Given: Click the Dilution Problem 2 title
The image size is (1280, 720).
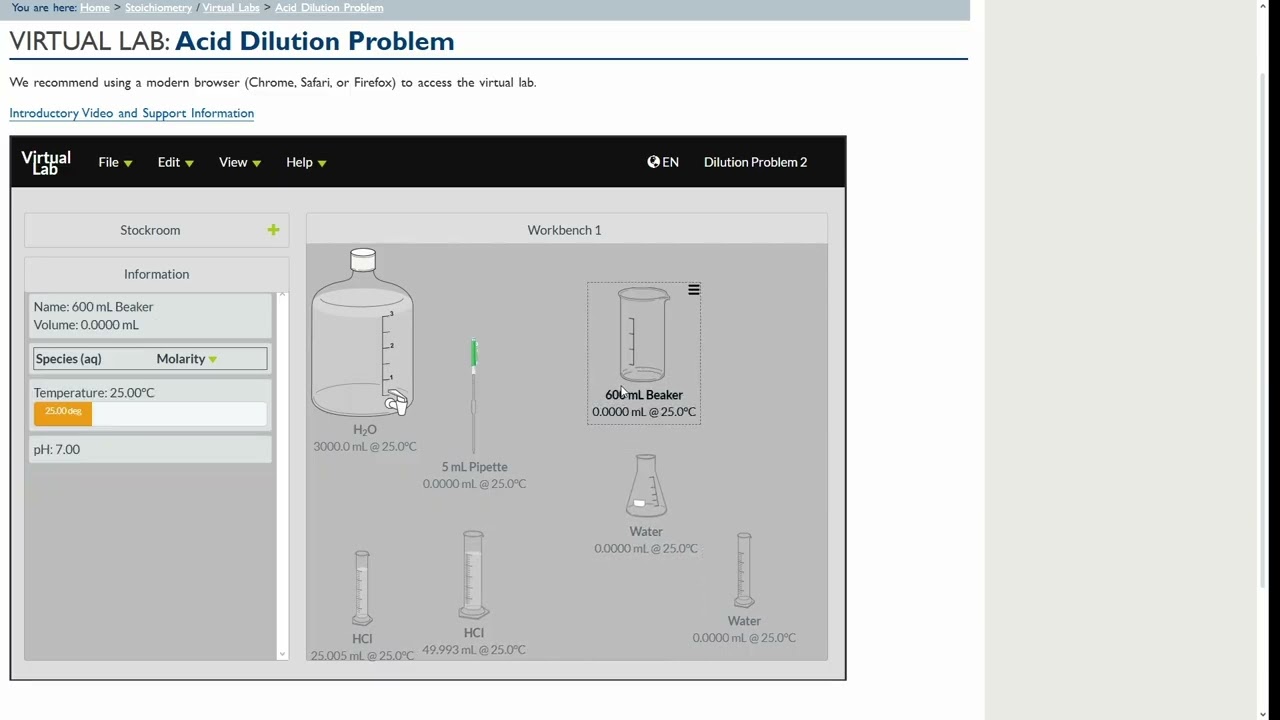Looking at the screenshot, I should tap(755, 162).
